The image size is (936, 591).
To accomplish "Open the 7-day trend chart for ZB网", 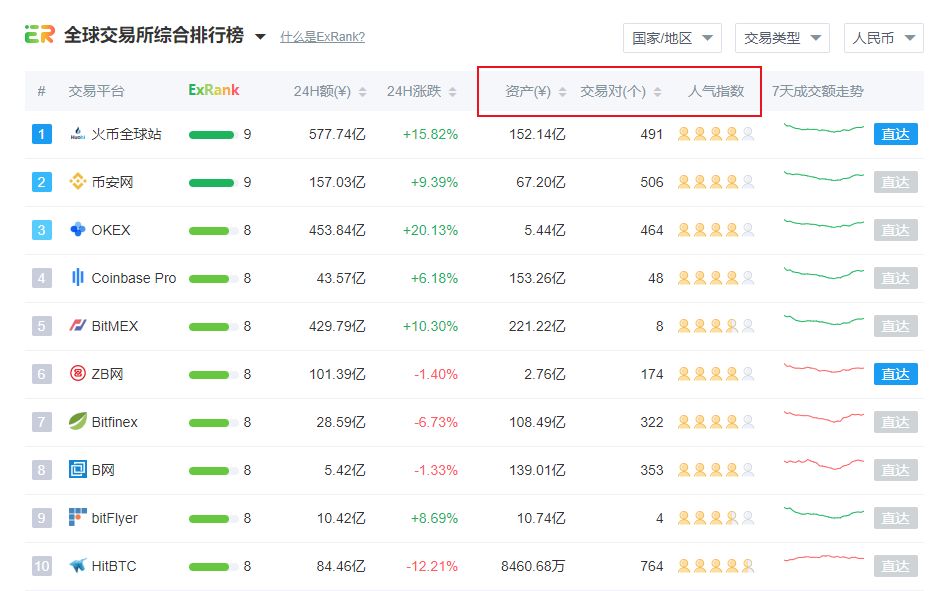I will tap(824, 368).
